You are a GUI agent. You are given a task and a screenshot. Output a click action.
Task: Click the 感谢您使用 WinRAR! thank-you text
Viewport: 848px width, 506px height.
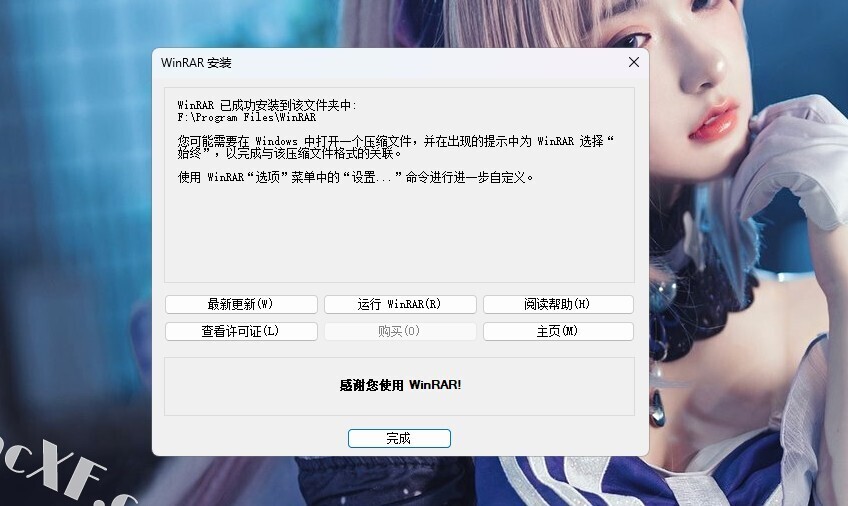400,385
